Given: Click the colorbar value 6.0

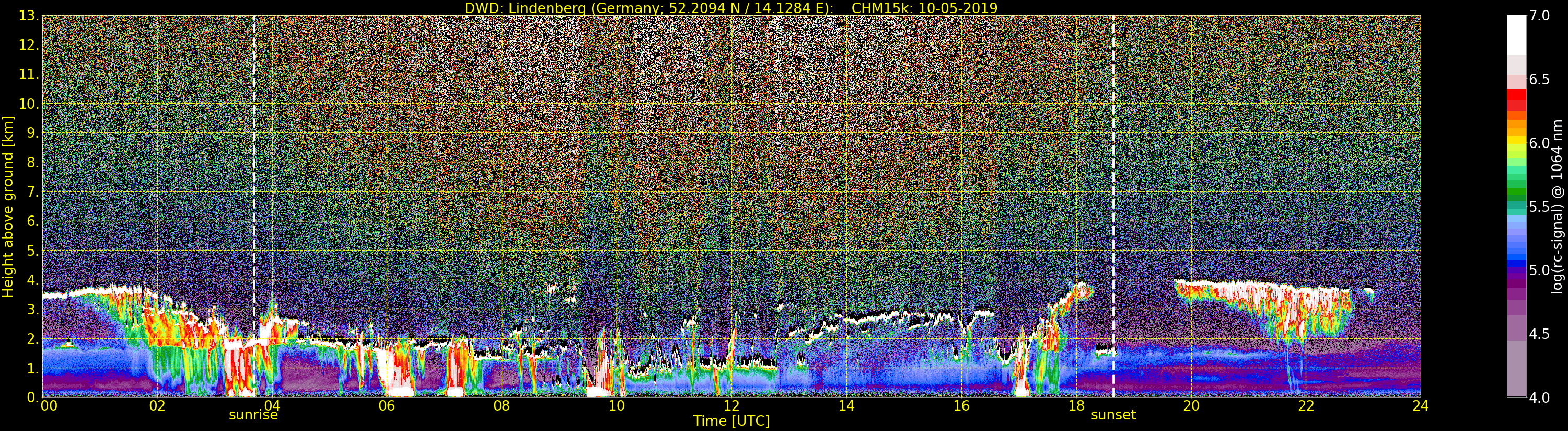Looking at the screenshot, I should point(1539,143).
